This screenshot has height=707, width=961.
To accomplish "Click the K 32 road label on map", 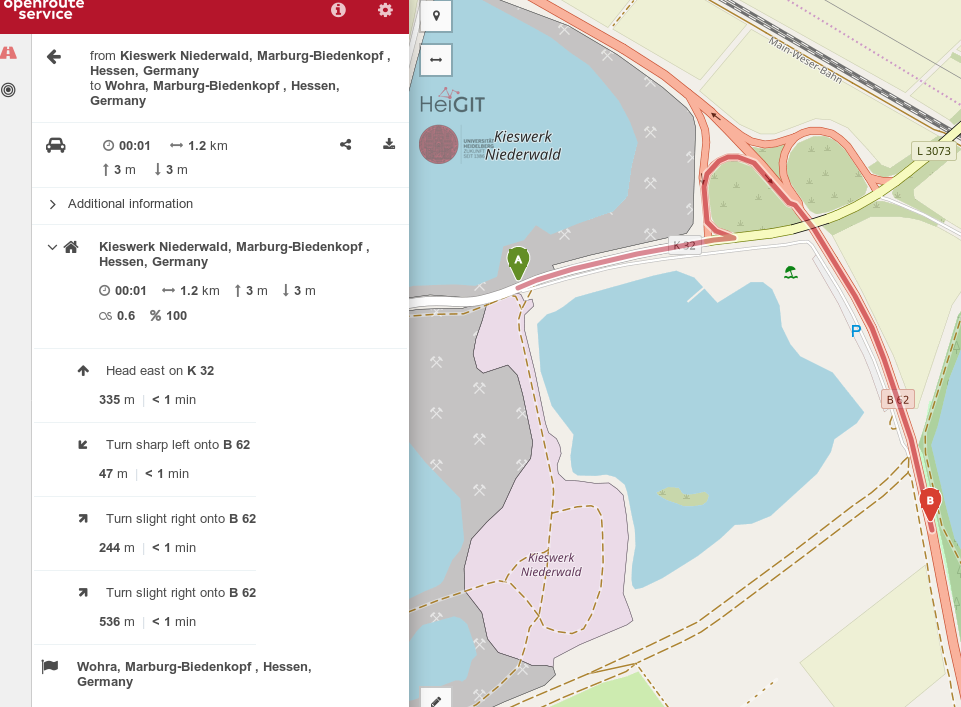I will (x=685, y=246).
